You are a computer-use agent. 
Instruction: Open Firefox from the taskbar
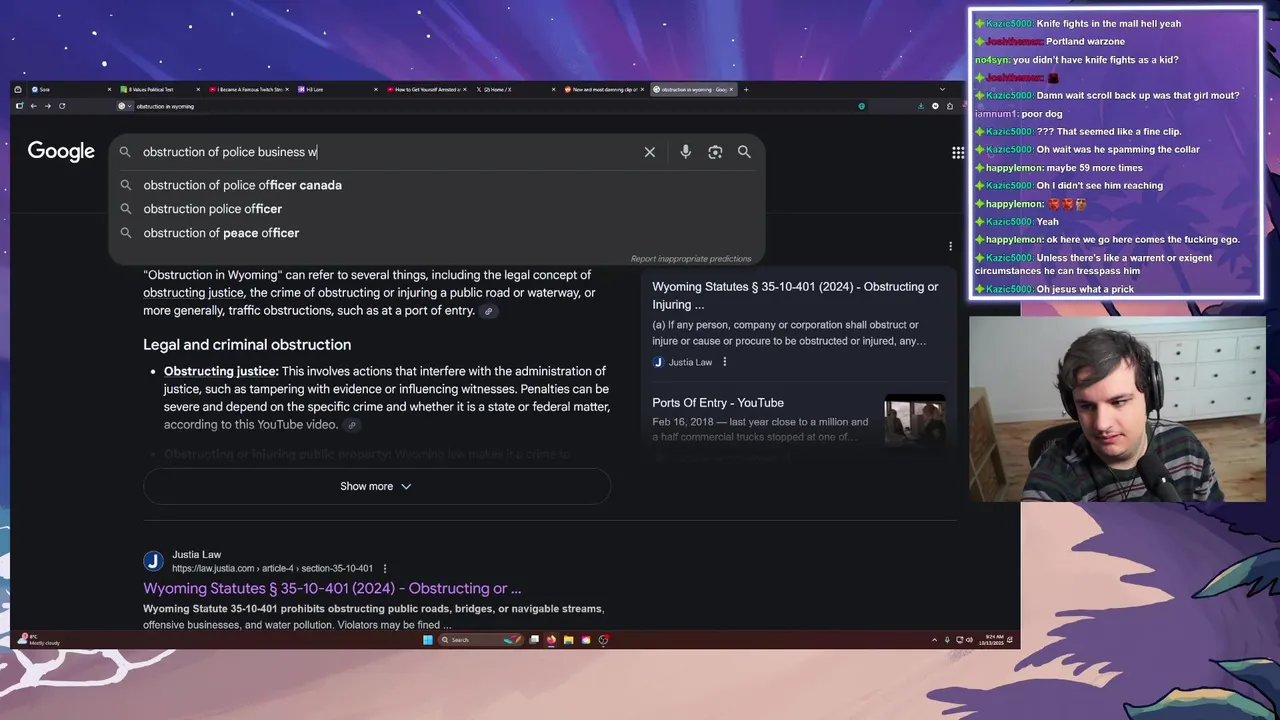point(550,640)
